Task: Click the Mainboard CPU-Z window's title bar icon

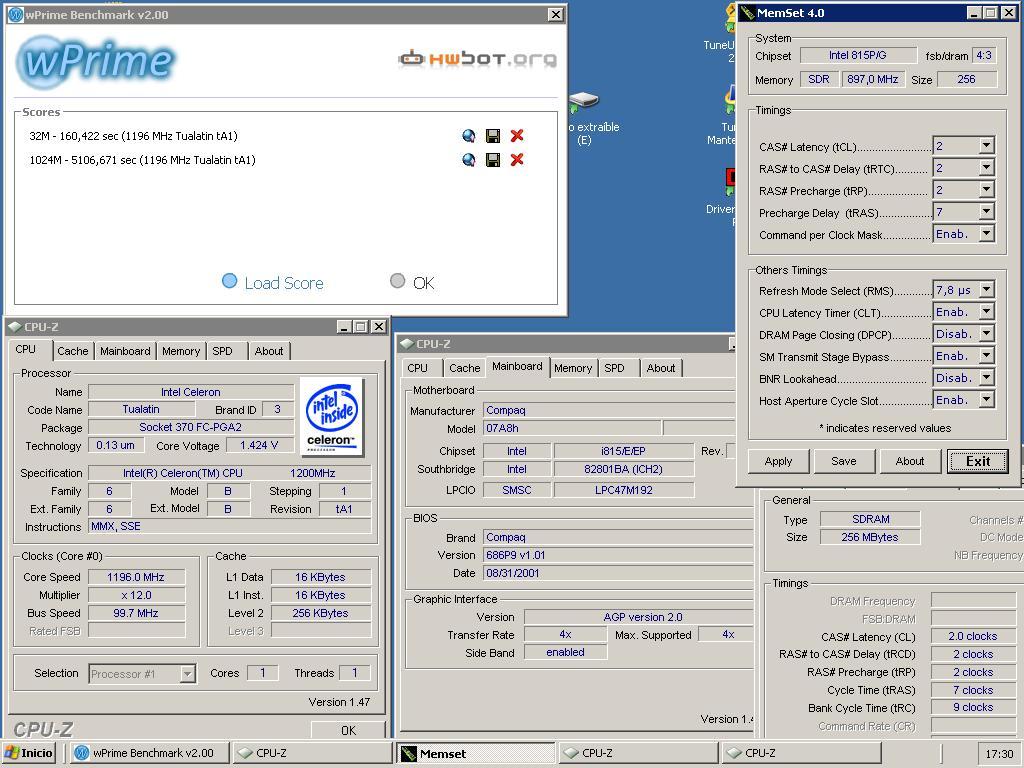Action: click(x=406, y=344)
